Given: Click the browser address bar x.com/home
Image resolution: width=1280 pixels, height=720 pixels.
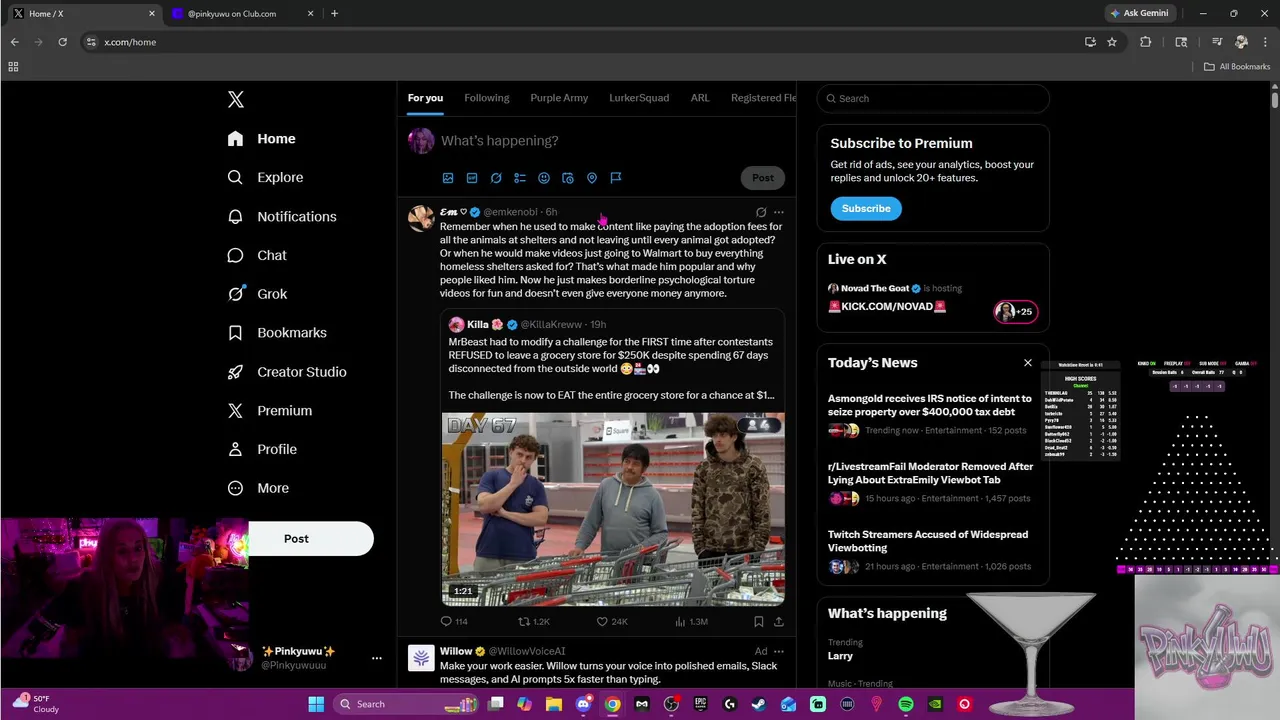Looking at the screenshot, I should point(580,42).
